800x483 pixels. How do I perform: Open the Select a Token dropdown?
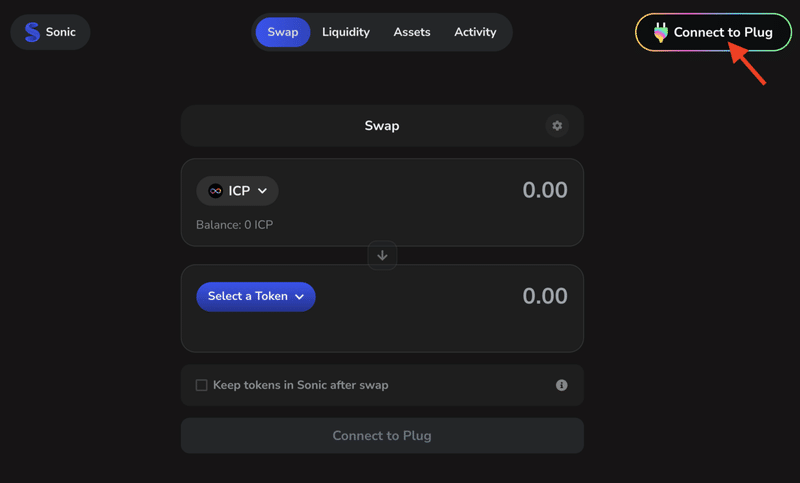pos(256,296)
